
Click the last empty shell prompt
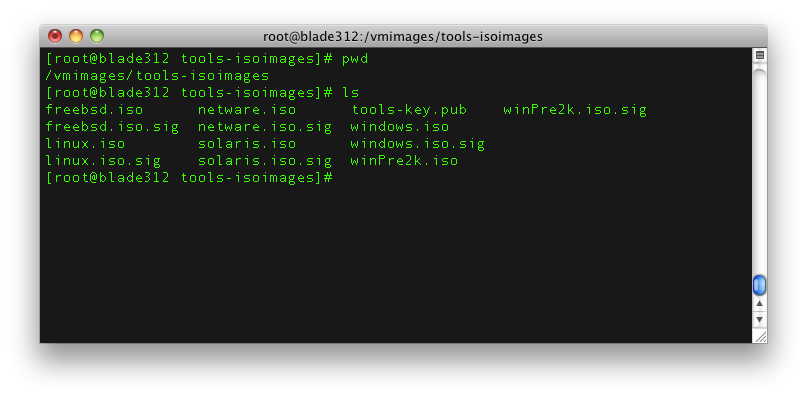(x=189, y=178)
